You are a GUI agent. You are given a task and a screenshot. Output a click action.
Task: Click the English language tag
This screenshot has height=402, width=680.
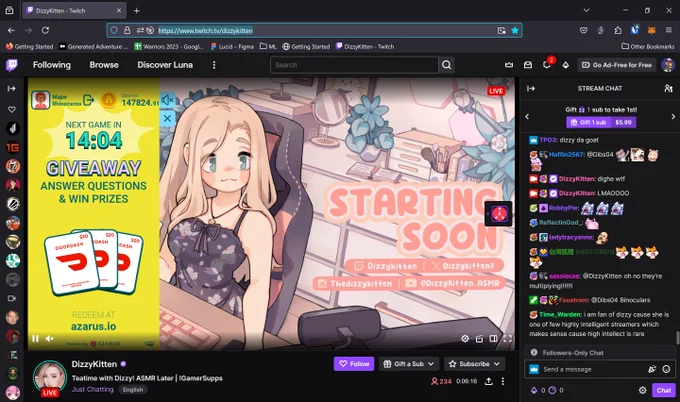click(x=133, y=389)
